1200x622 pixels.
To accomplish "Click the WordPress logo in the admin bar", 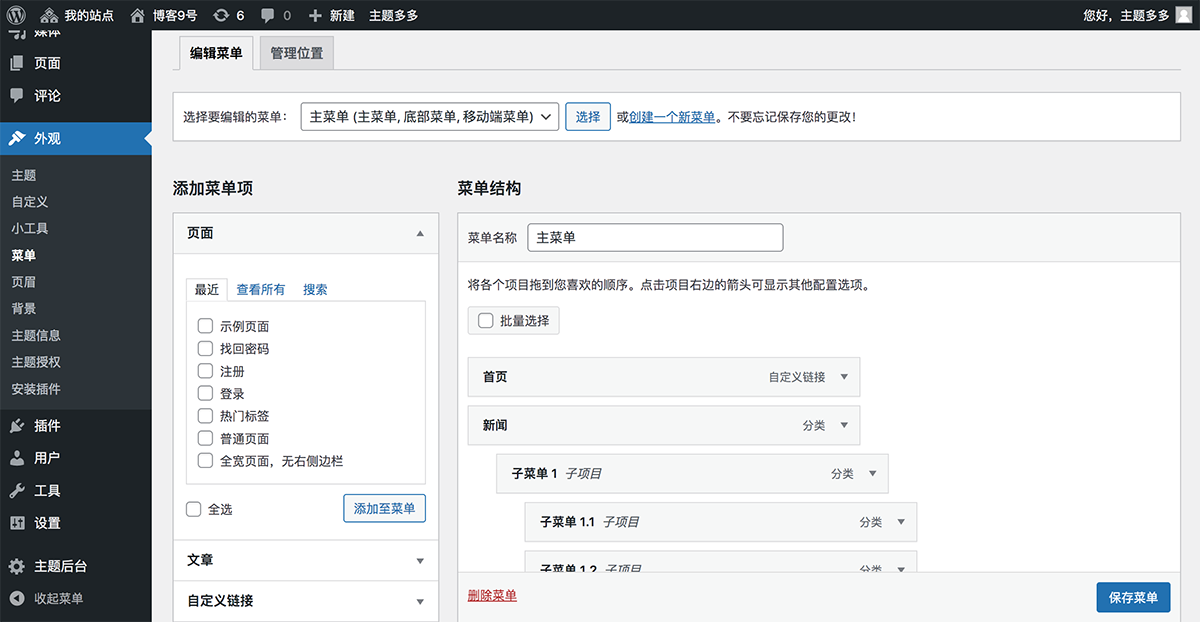I will 16,15.
